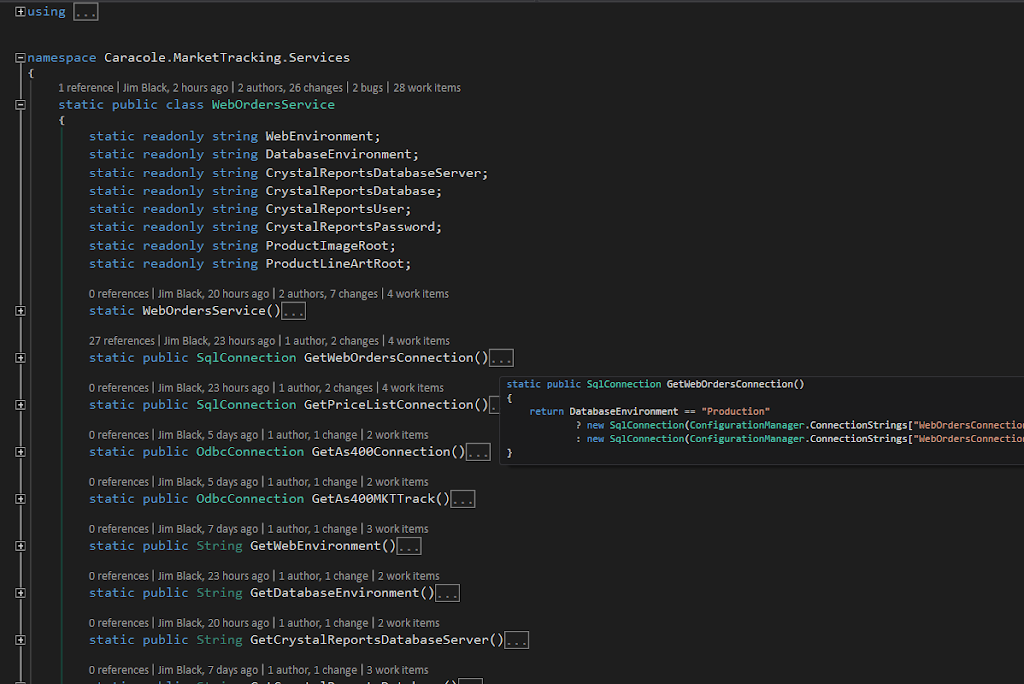Open '2 work items' above GetAs400Connection
The height and width of the screenshot is (684, 1024).
tap(398, 435)
